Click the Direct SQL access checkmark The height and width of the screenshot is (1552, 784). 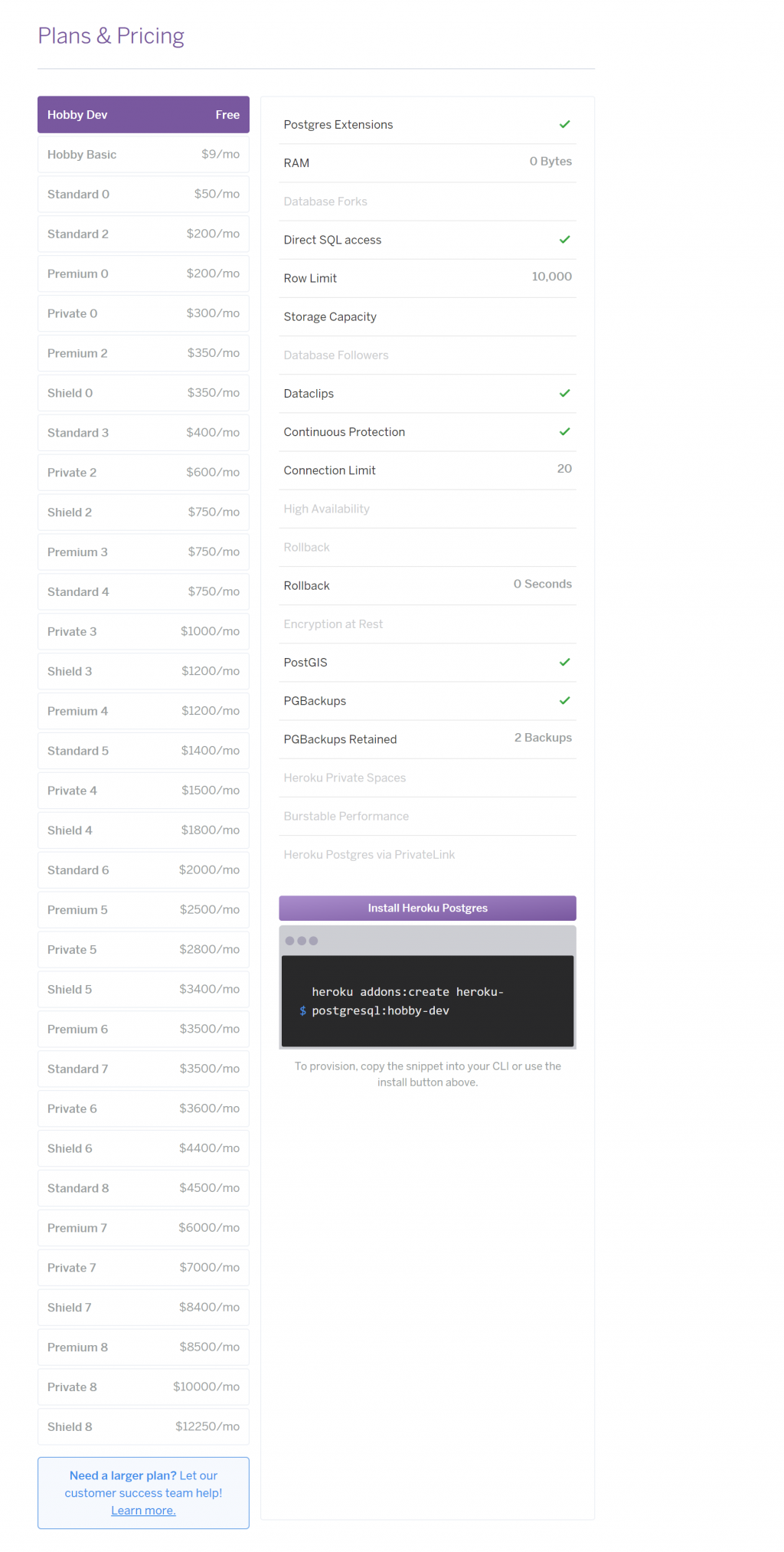pos(564,240)
